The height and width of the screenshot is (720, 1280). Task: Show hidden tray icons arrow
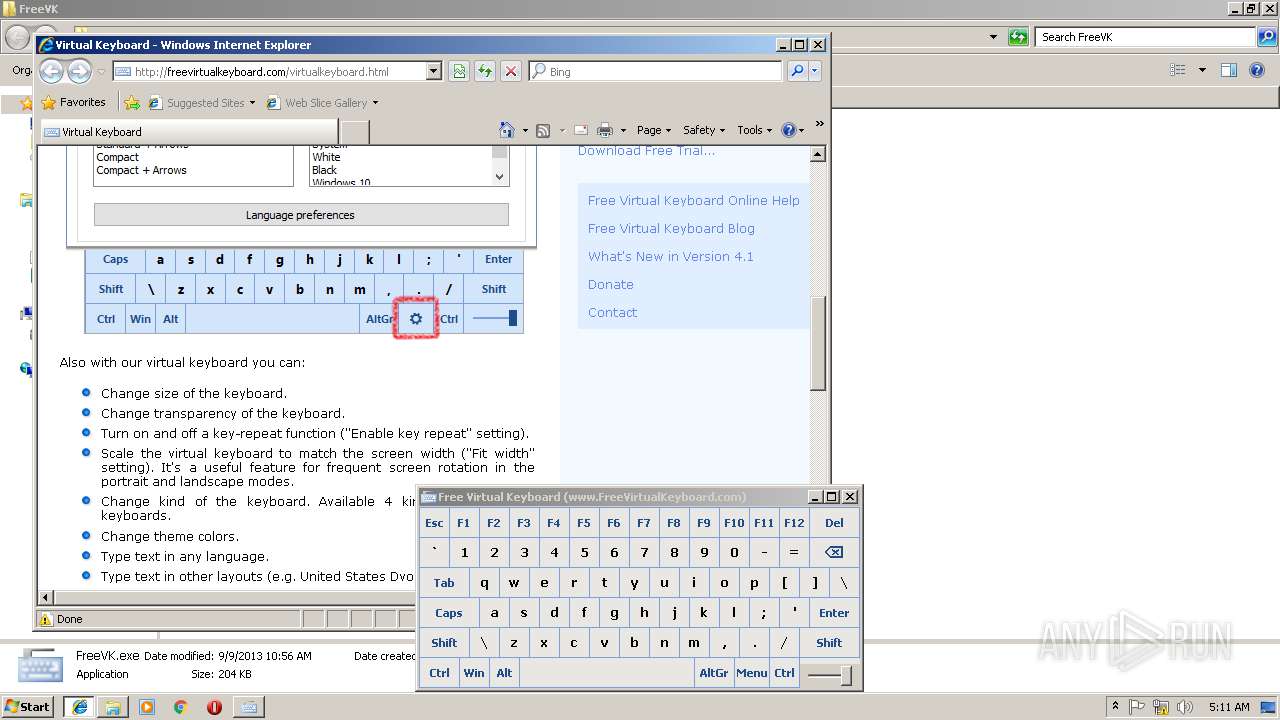(x=1116, y=707)
